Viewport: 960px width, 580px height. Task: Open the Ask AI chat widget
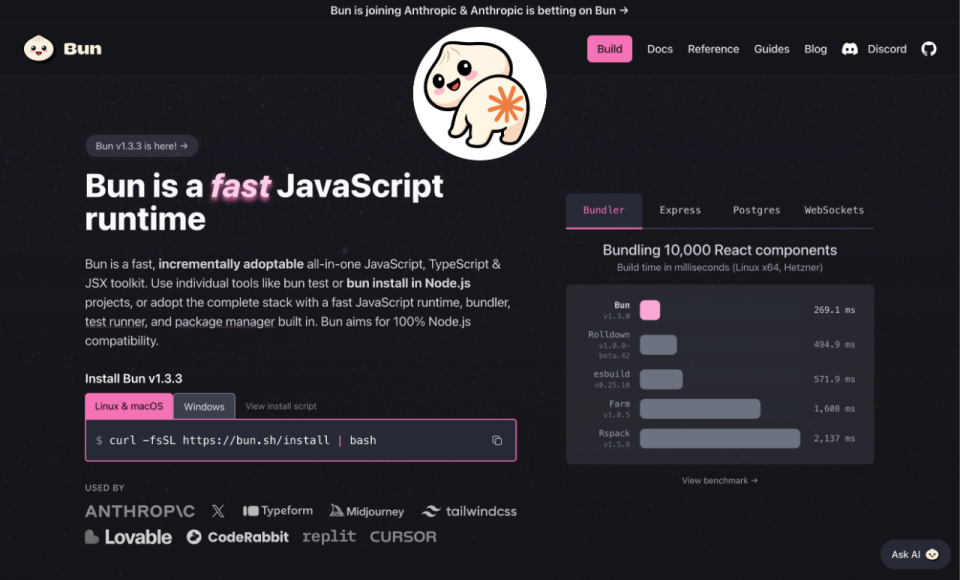[x=915, y=554]
